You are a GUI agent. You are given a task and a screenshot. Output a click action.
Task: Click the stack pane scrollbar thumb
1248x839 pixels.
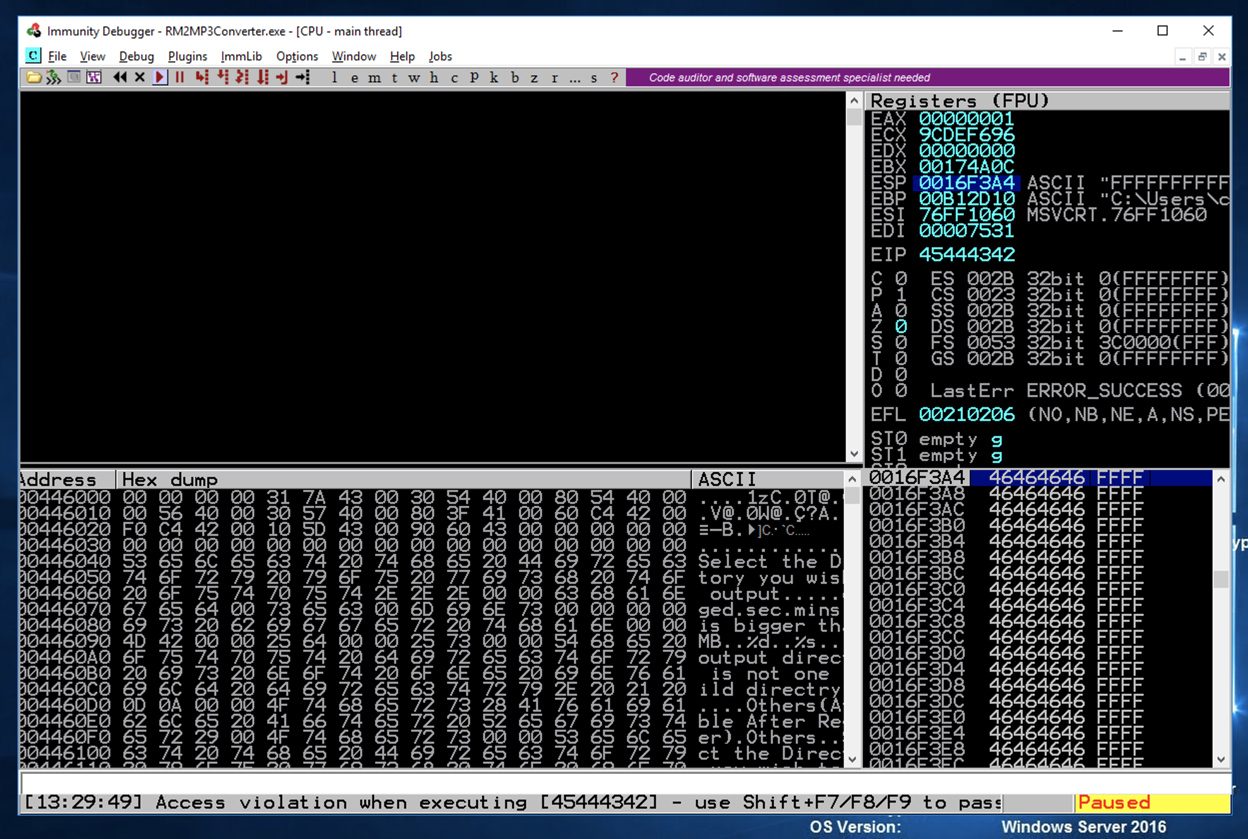(1221, 579)
